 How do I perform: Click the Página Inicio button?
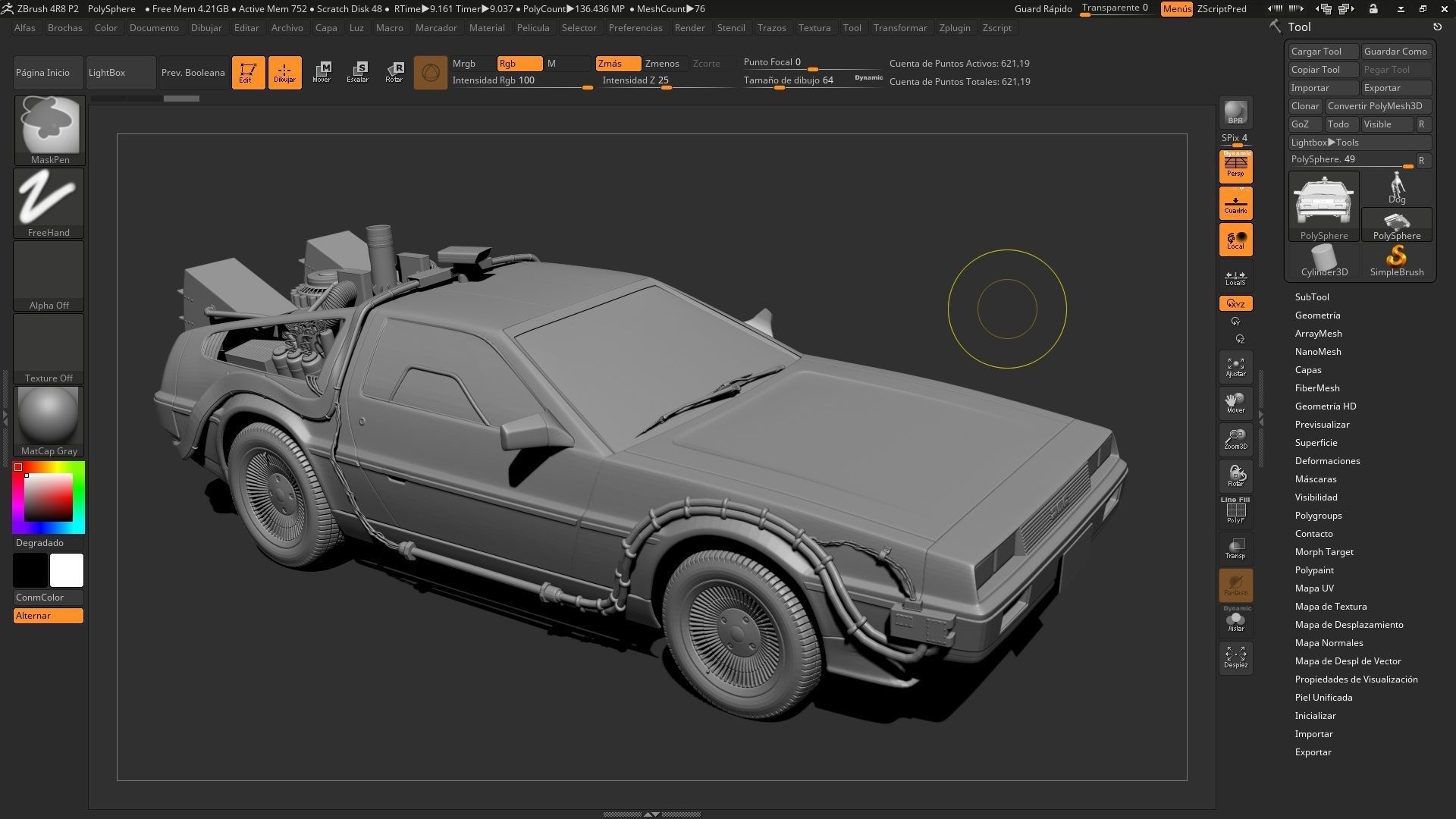point(49,73)
